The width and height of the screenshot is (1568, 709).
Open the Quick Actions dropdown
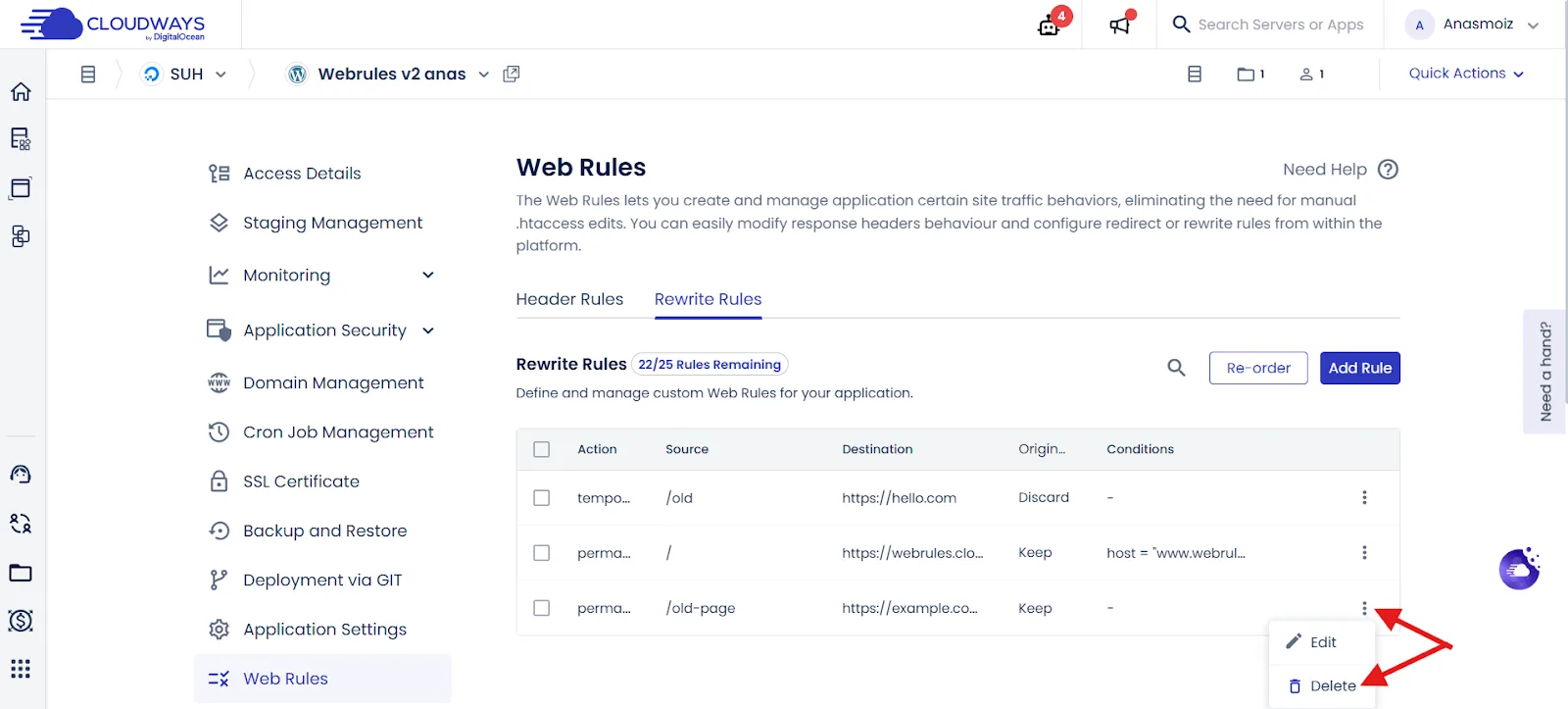click(x=1466, y=74)
